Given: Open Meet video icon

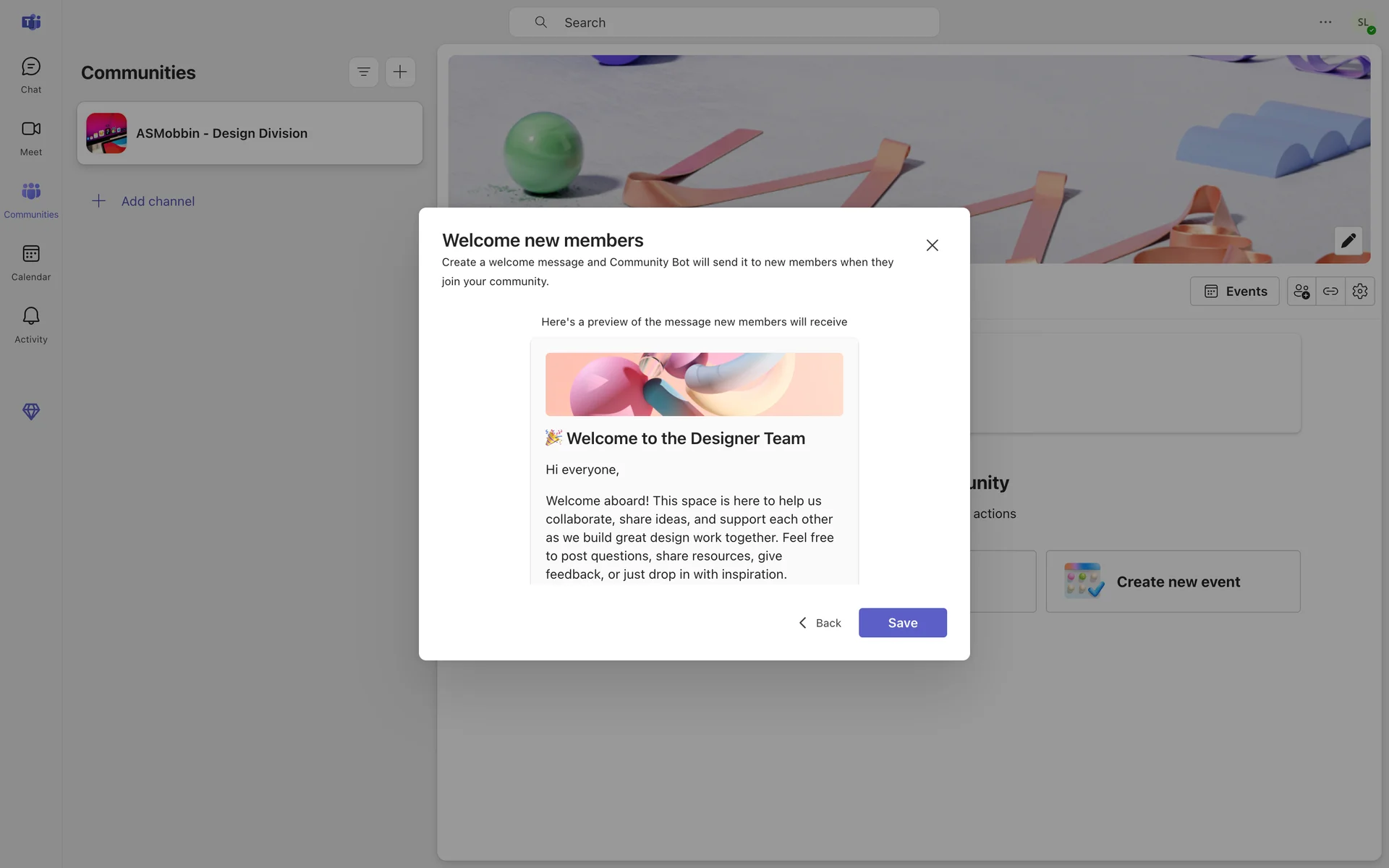Looking at the screenshot, I should (x=30, y=137).
